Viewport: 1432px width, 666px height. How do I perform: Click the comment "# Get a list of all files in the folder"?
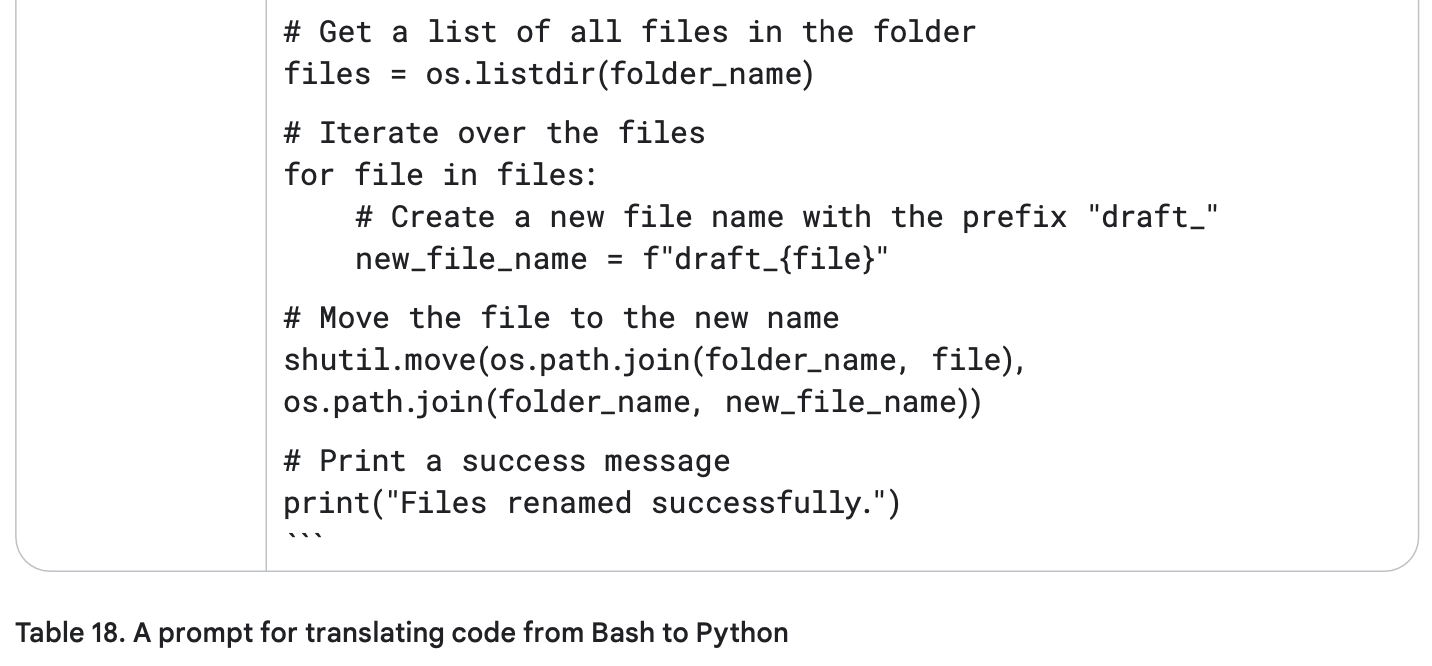(x=629, y=32)
